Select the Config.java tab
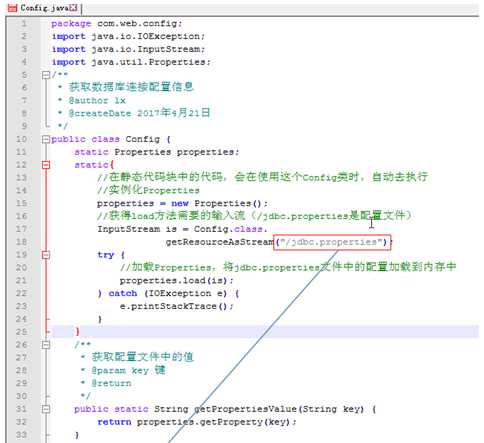Screen dimensions: 484x443 [44, 8]
